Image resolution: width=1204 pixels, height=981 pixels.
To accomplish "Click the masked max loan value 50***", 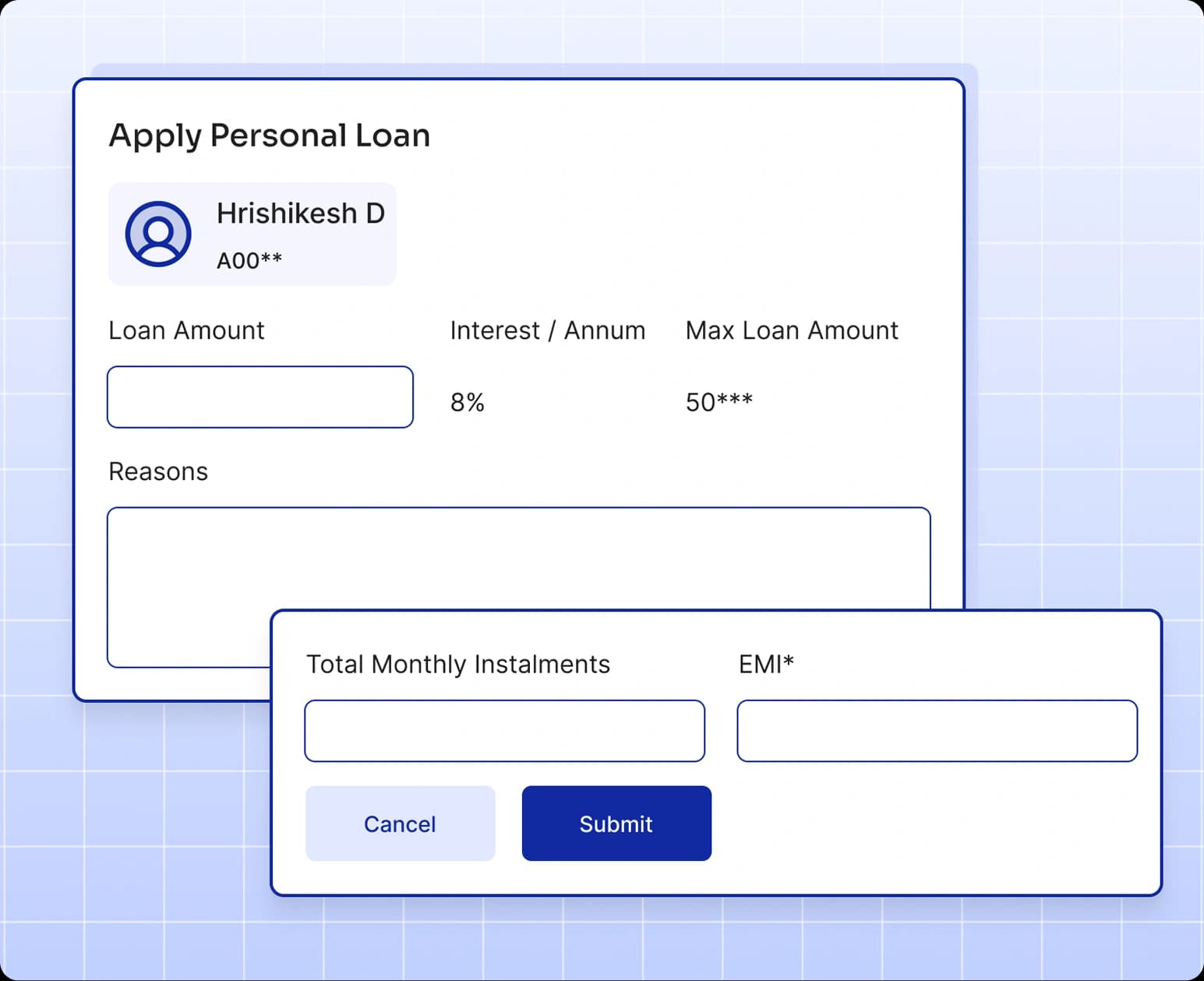I will coord(719,401).
